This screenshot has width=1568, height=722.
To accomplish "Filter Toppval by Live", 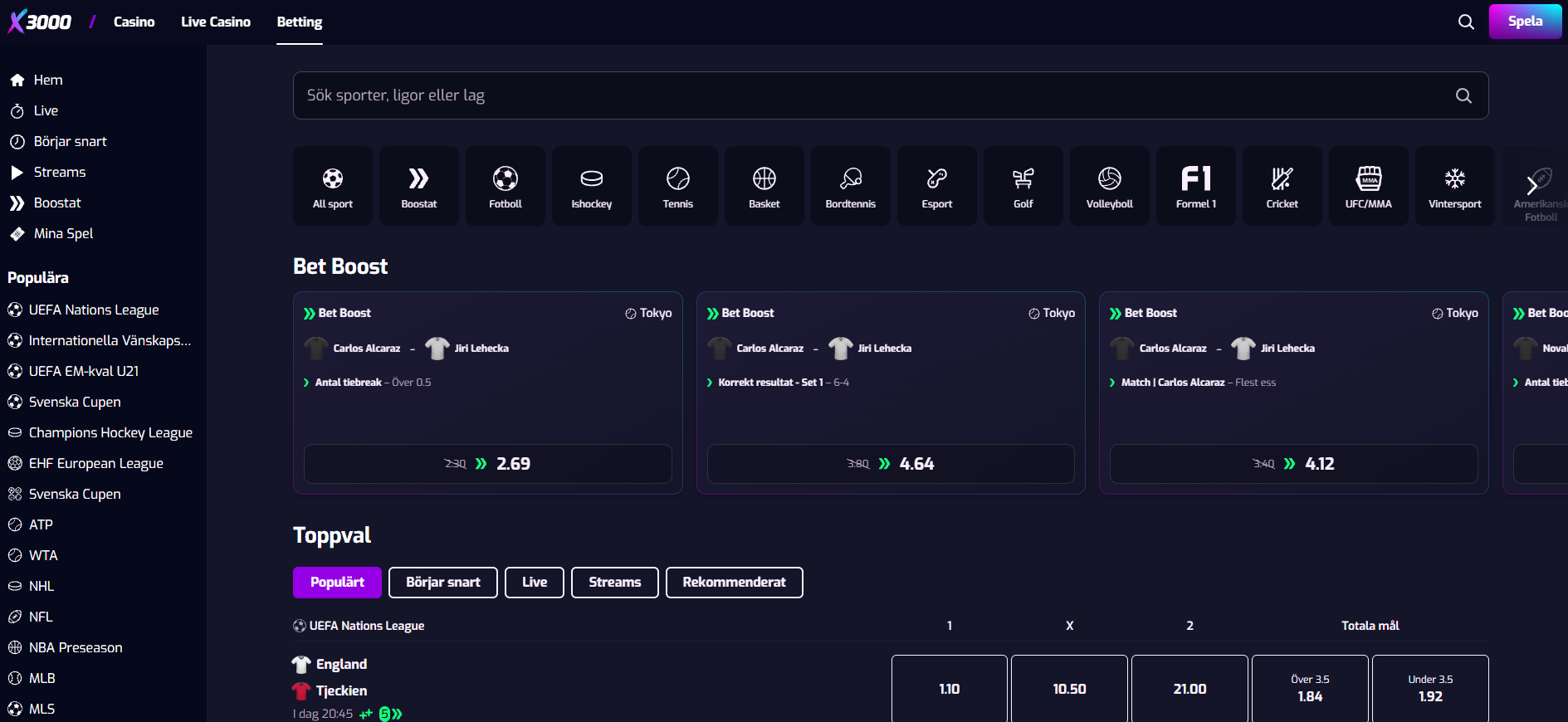I will point(535,583).
